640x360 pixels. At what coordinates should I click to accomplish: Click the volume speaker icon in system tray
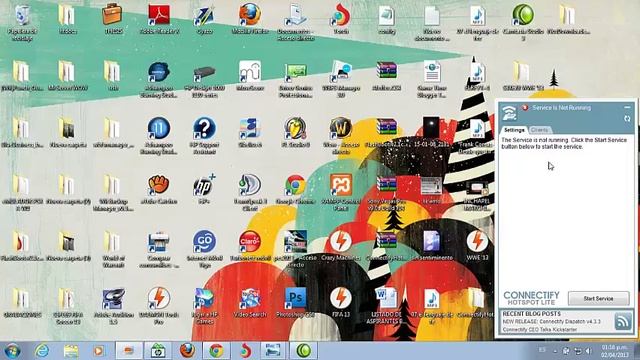(x=588, y=351)
